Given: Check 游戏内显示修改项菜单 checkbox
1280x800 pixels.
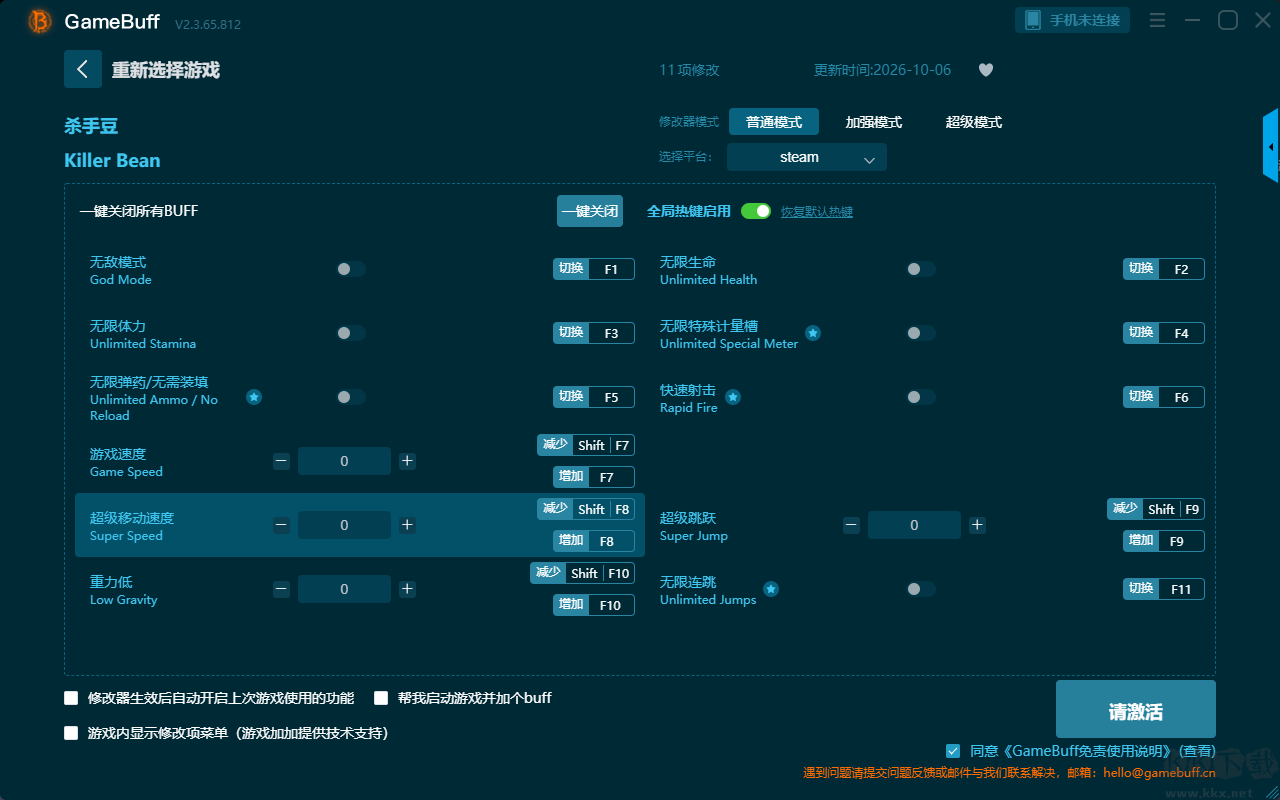Looking at the screenshot, I should click(71, 733).
